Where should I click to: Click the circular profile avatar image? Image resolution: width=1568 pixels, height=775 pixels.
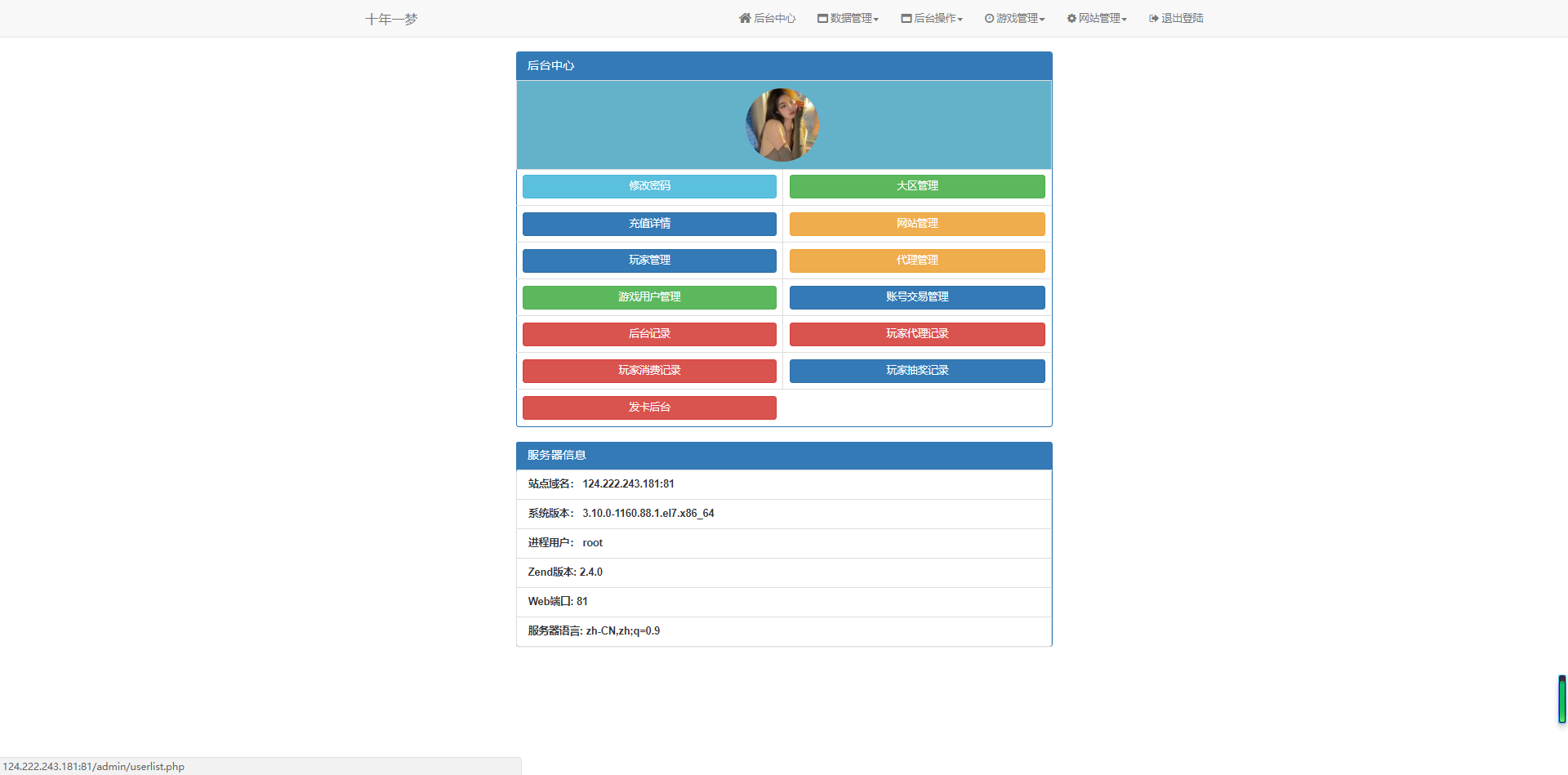tap(782, 125)
